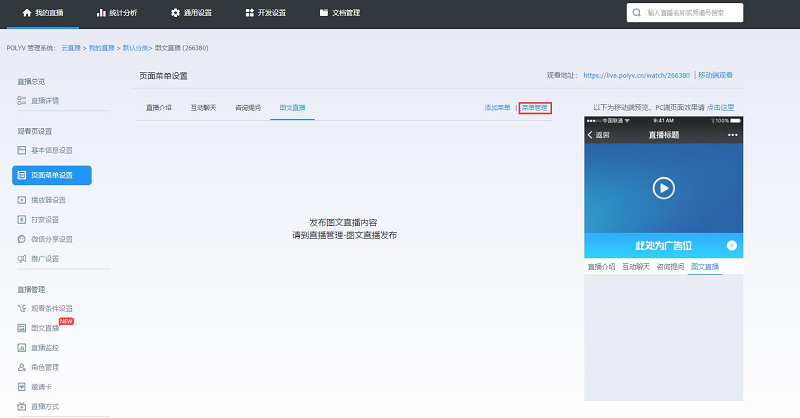Click the play button in the mobile preview
The height and width of the screenshot is (418, 800).
[662, 187]
